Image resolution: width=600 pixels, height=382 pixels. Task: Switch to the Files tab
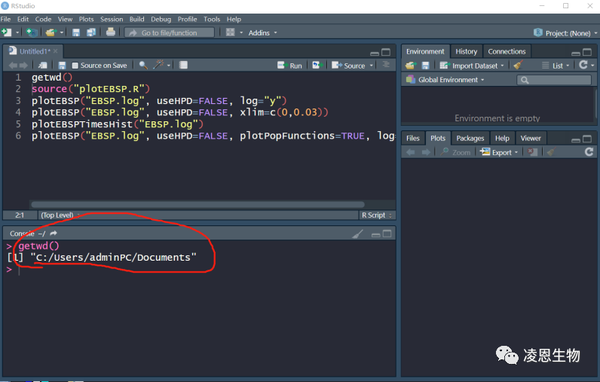click(x=413, y=138)
